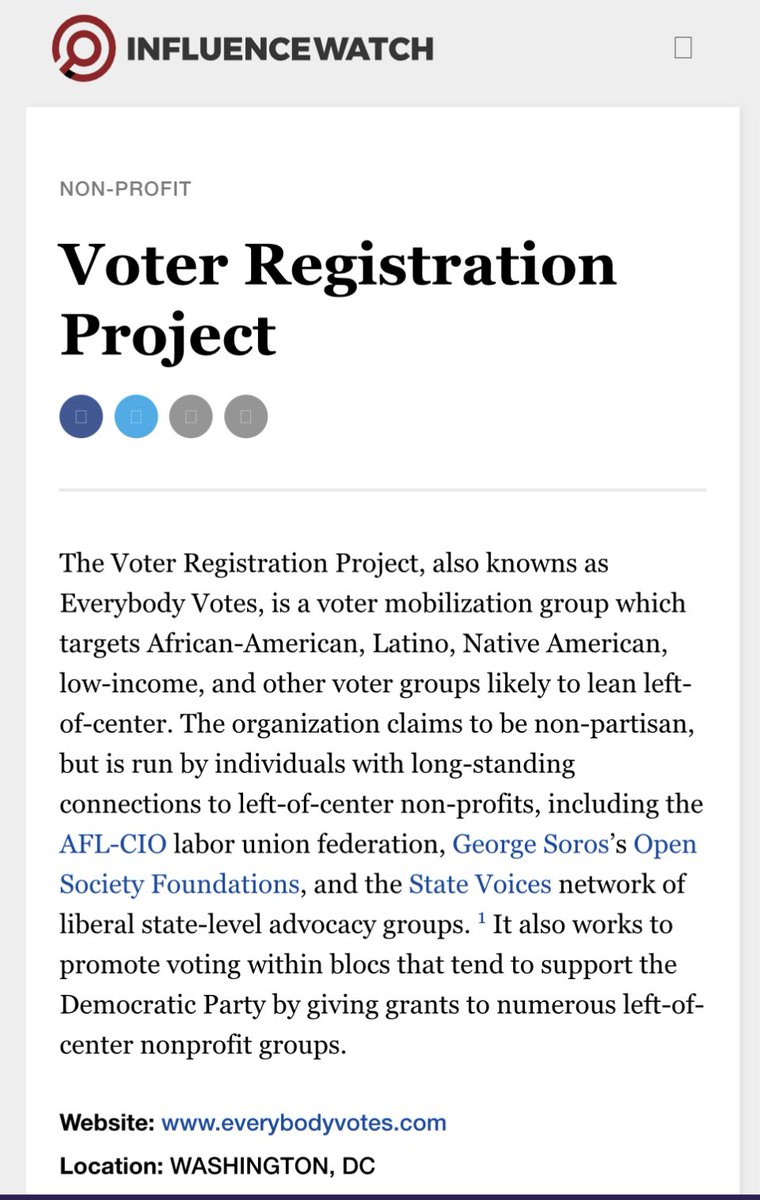This screenshot has width=760, height=1200.
Task: Open the top-right navigation menu icon
Action: [683, 47]
